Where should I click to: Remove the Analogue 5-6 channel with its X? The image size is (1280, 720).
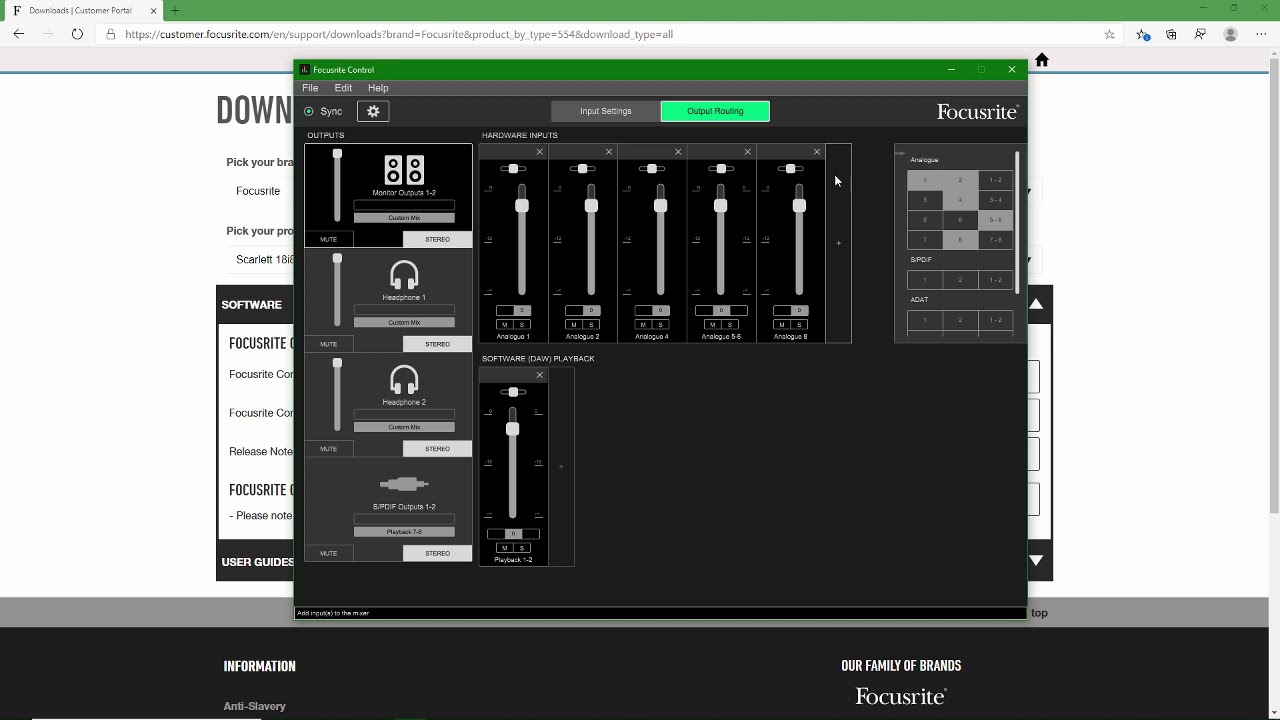[747, 152]
